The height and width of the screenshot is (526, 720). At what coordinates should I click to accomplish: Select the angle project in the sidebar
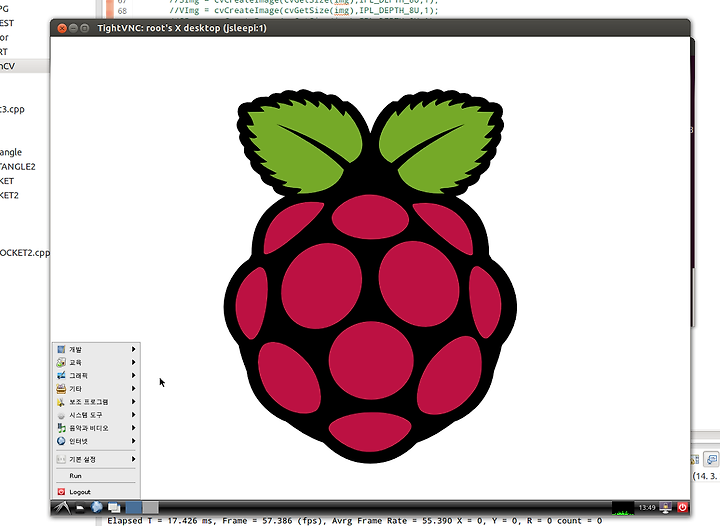click(11, 152)
